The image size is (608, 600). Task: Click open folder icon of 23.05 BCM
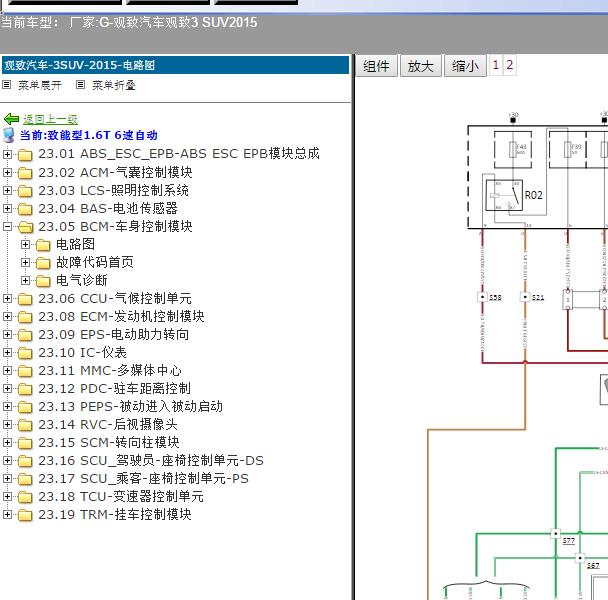pos(26,227)
